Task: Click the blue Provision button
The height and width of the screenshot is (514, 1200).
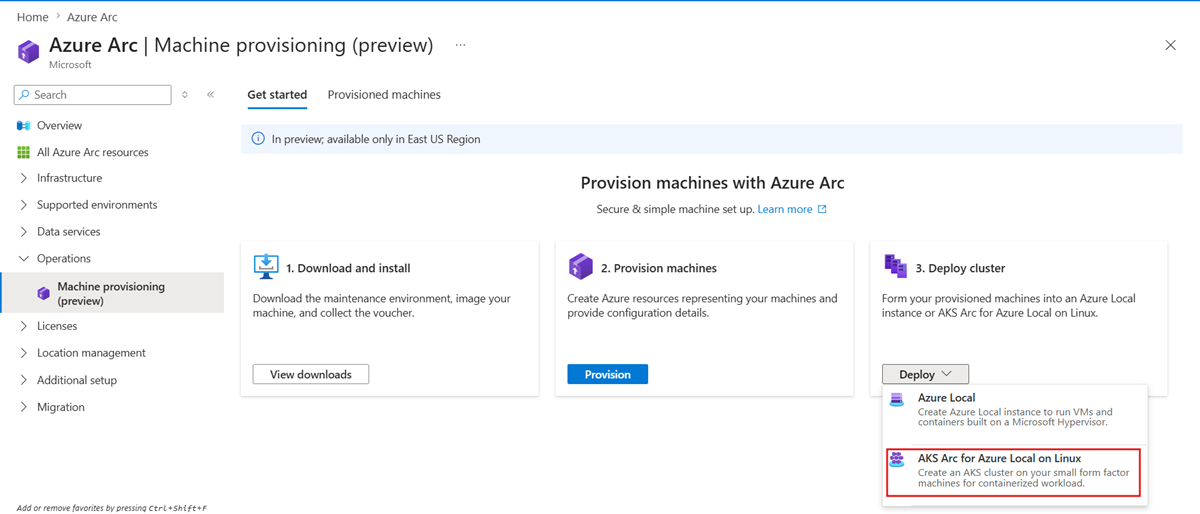Action: point(608,374)
